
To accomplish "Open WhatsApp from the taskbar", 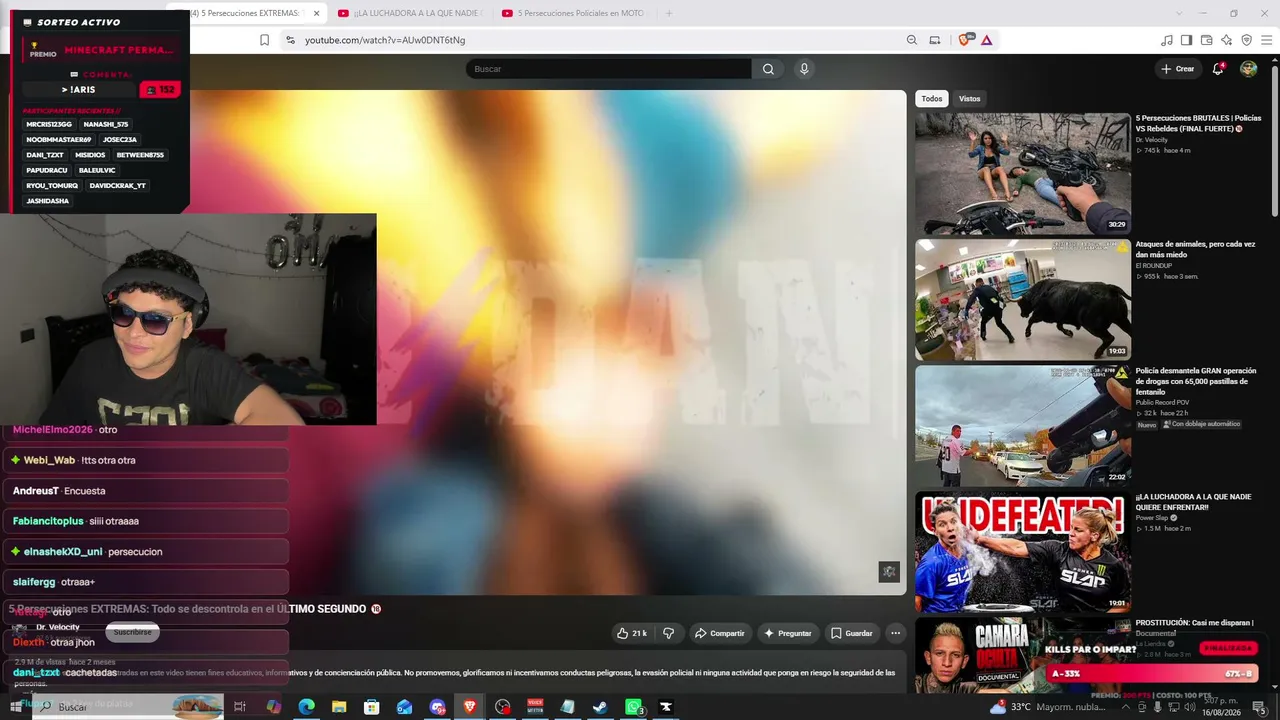I will coord(633,707).
